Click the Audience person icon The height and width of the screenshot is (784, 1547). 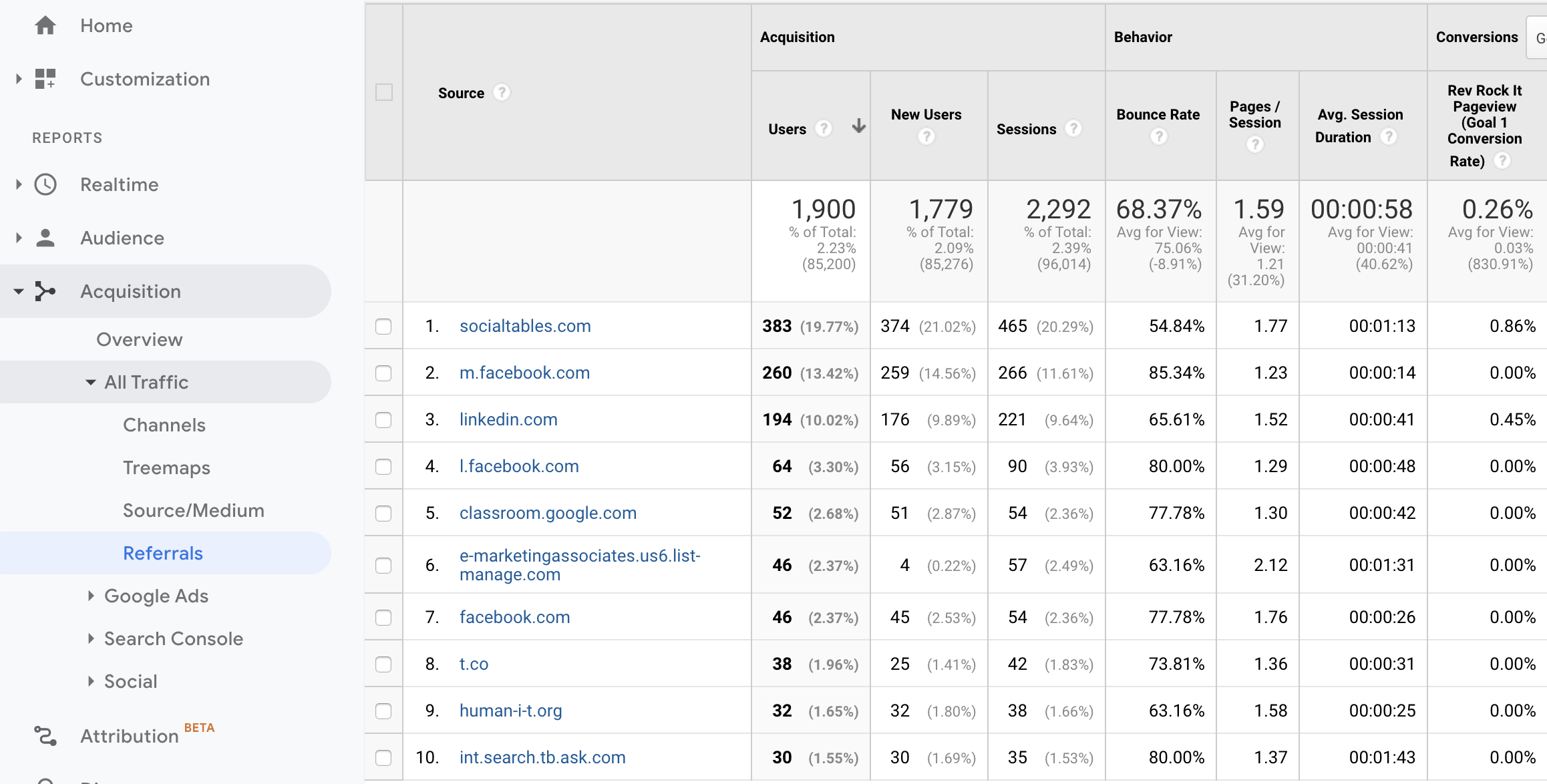click(x=45, y=238)
